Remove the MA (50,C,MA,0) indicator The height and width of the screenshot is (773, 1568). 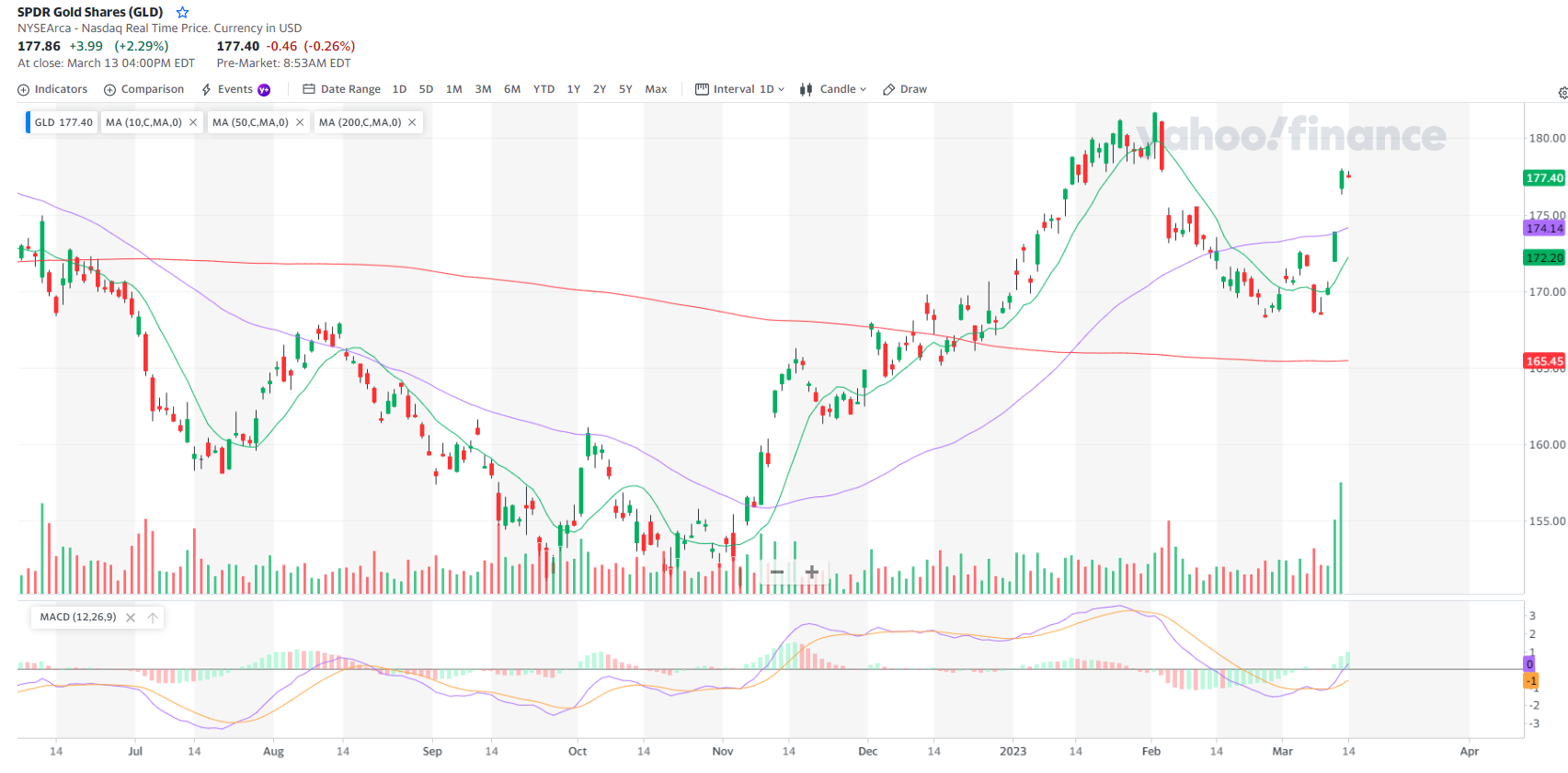300,122
